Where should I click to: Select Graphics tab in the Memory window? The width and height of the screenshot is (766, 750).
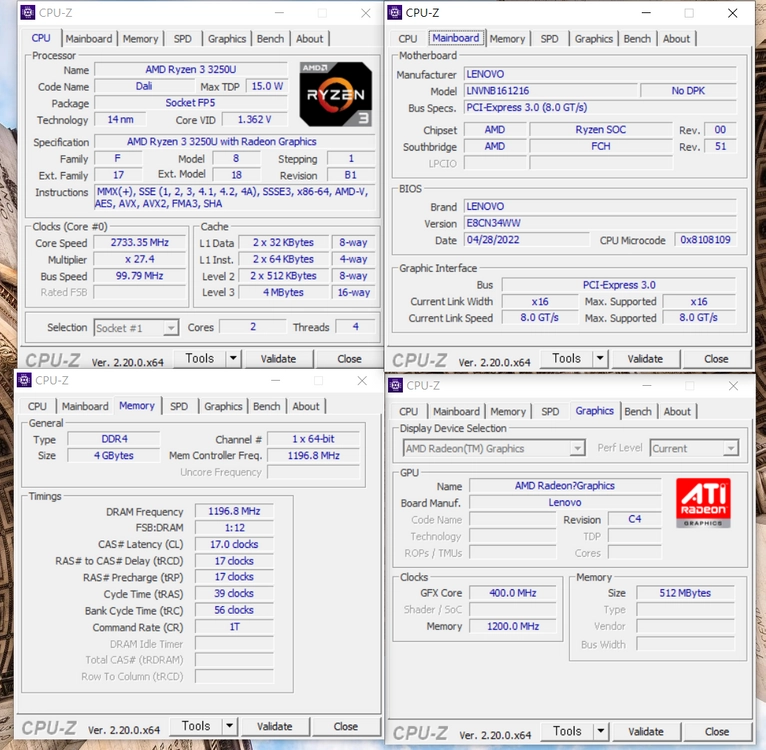[x=223, y=406]
